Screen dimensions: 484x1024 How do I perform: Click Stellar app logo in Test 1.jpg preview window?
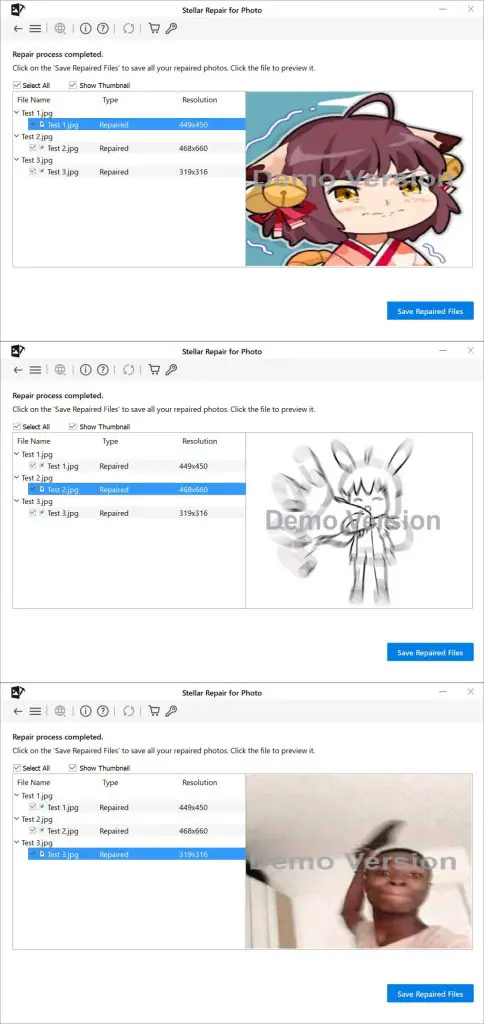point(18,9)
